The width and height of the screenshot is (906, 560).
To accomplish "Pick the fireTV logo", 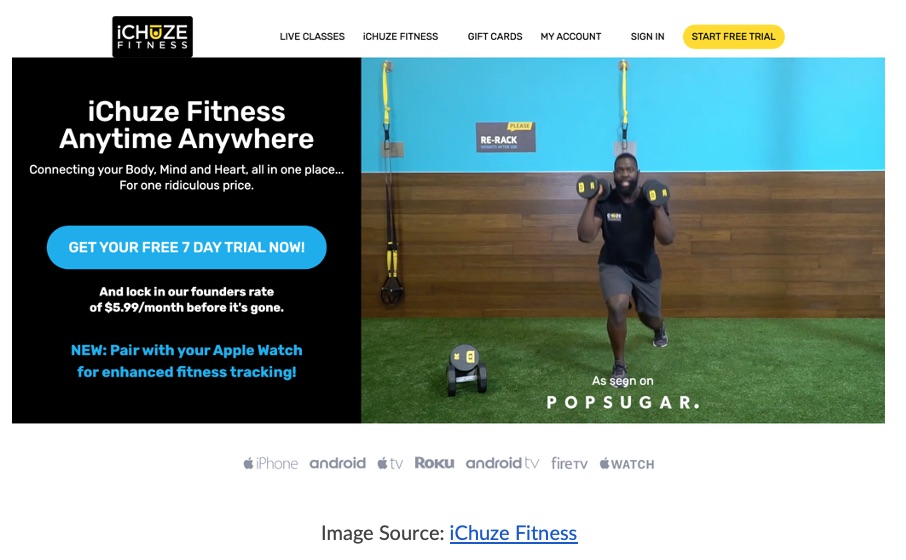I will [569, 463].
